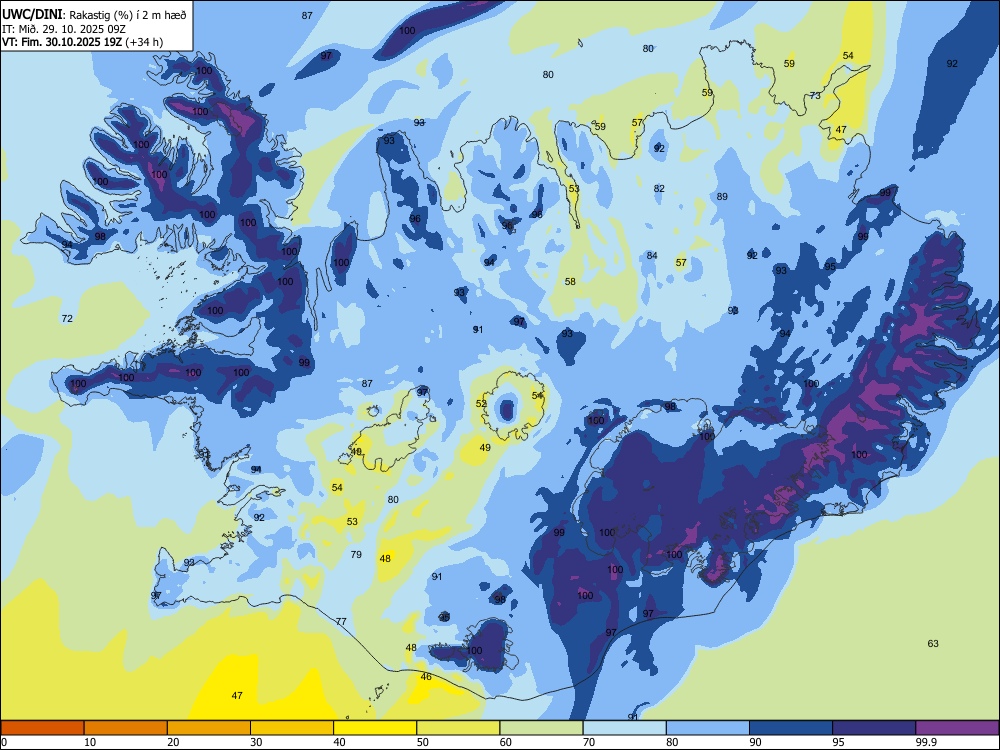Click the '10' legend tick label
The image size is (1000, 750).
coord(90,742)
